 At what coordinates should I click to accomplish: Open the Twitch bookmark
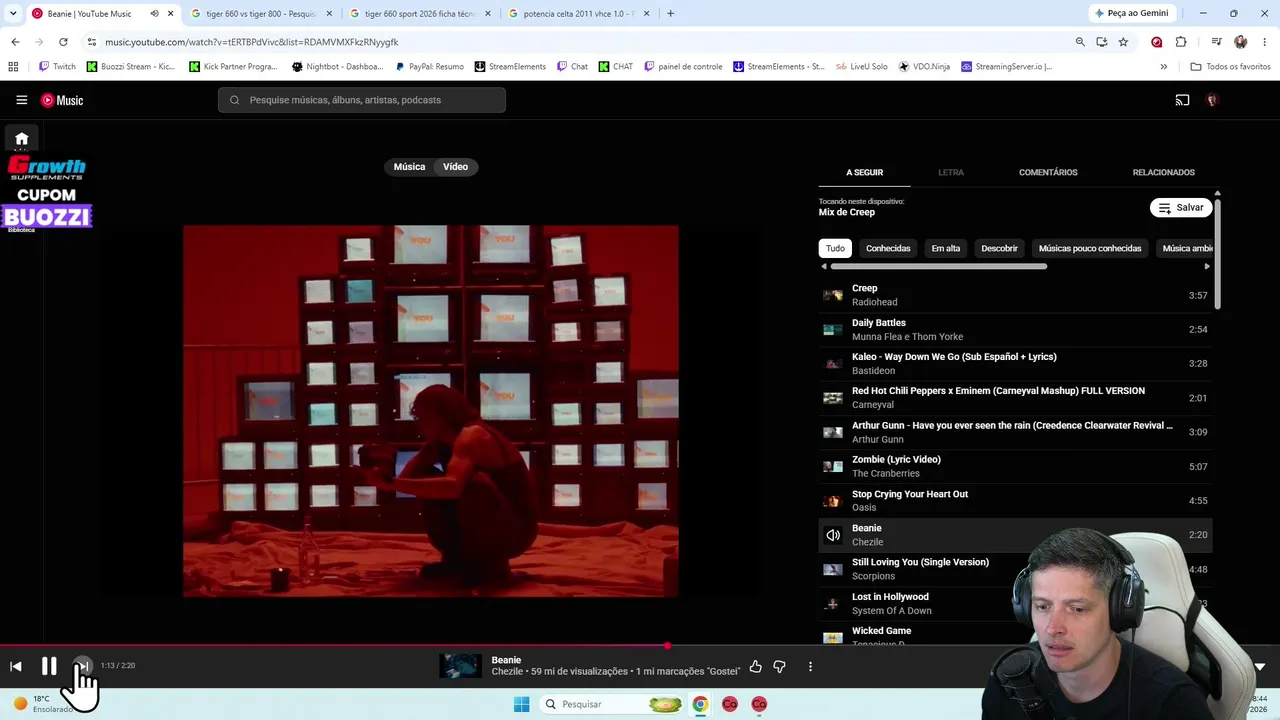57,67
